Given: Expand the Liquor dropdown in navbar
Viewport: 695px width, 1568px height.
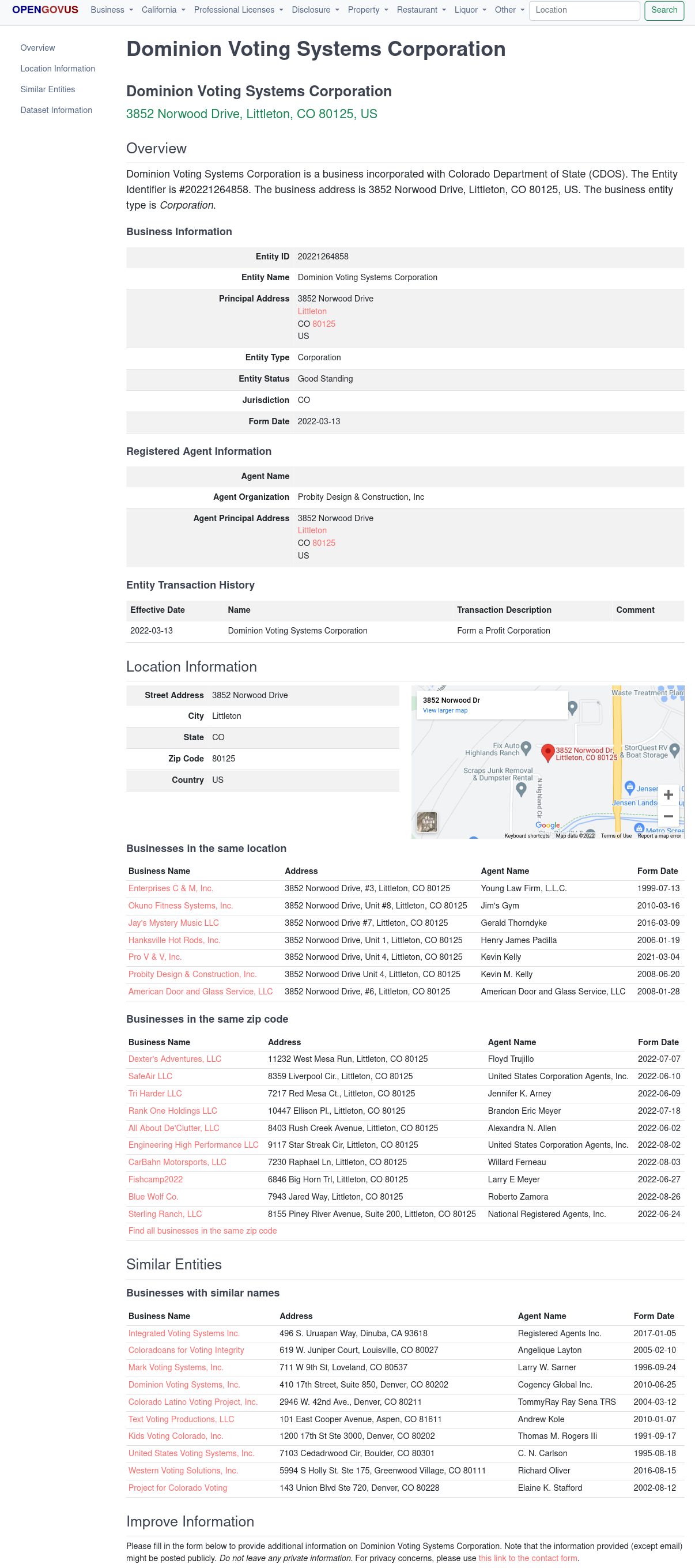Looking at the screenshot, I should click(470, 10).
